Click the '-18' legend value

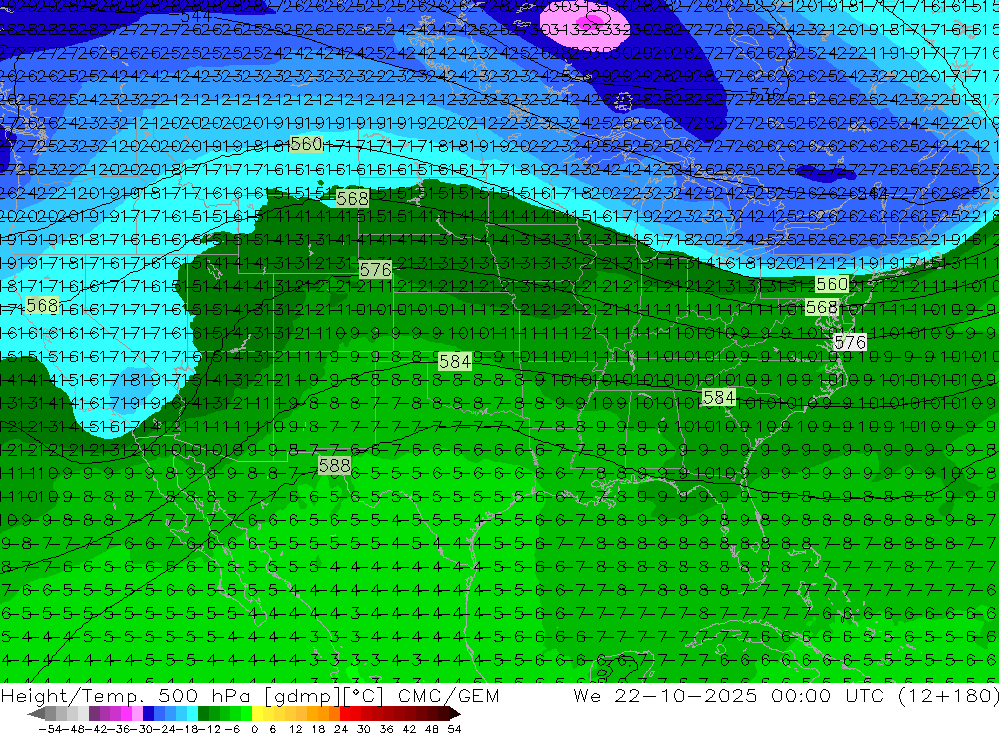pyautogui.click(x=188, y=729)
